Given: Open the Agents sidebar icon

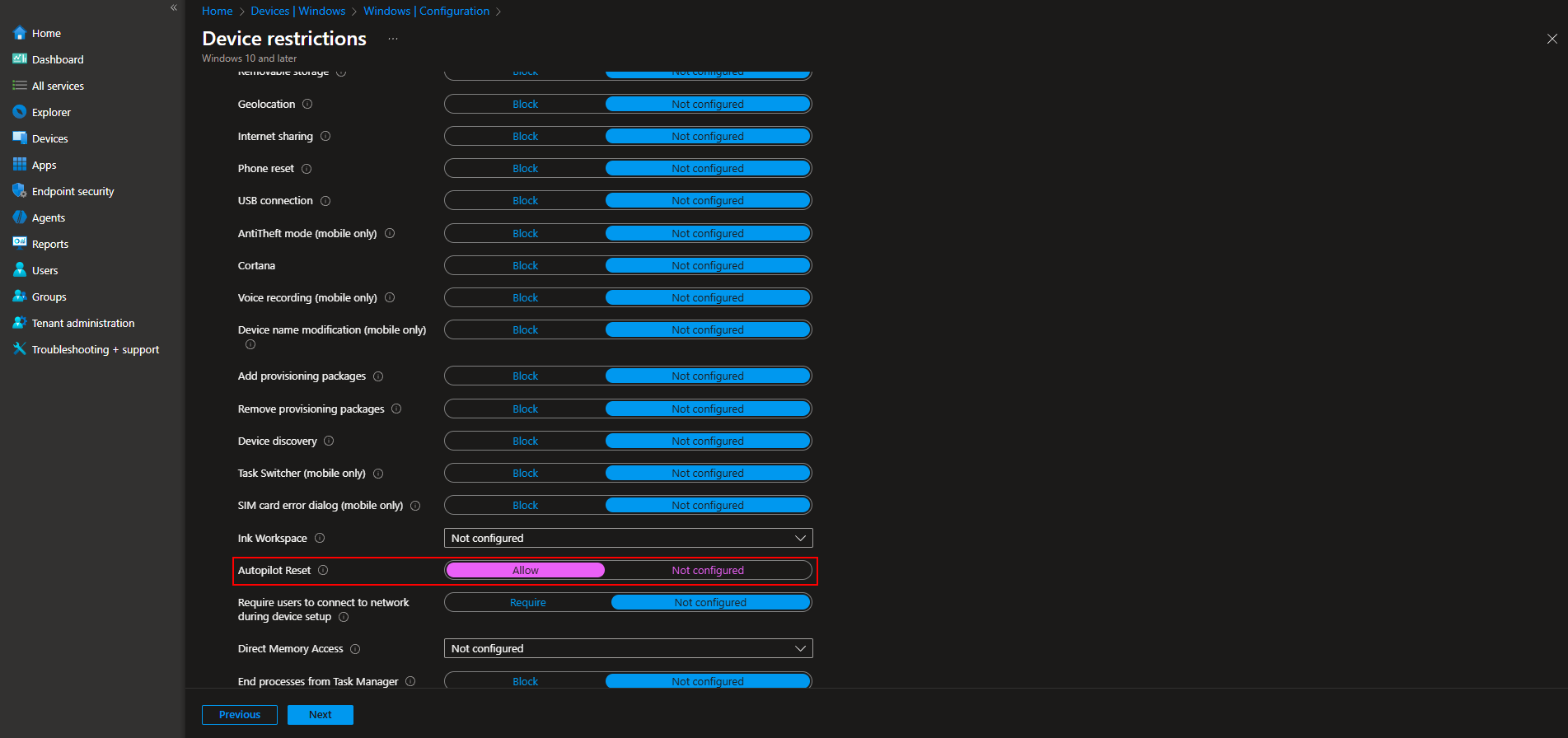Looking at the screenshot, I should point(20,217).
